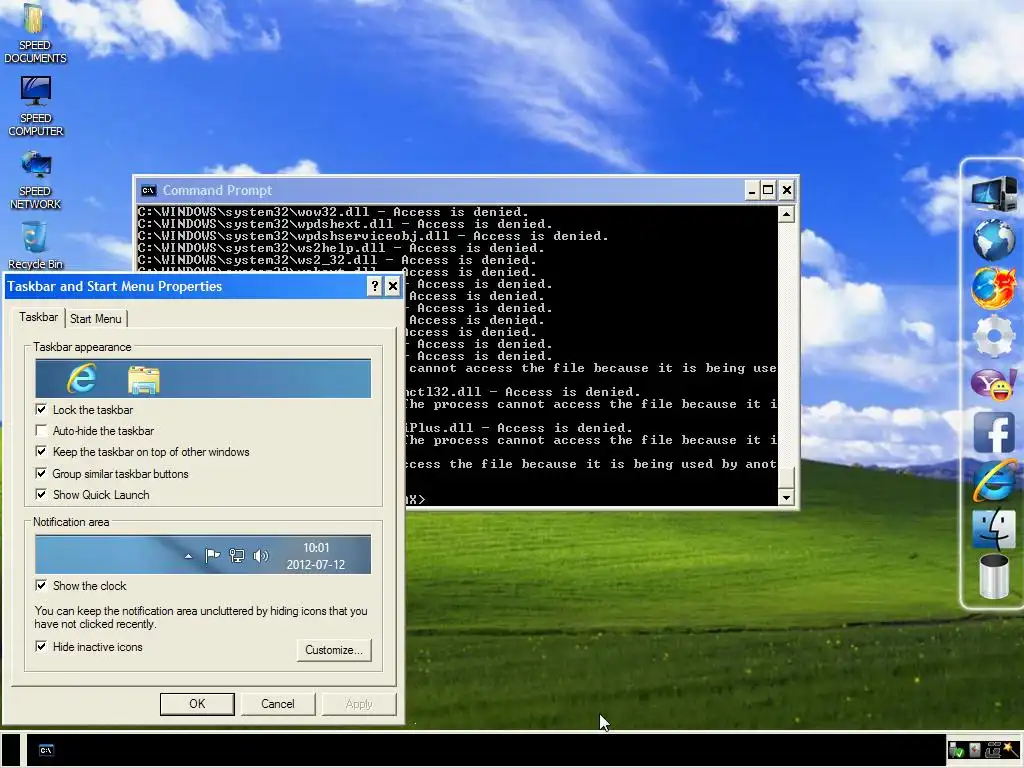Click the folder icon in taskbar appearance preview
Screen dimensions: 1024x768
144,380
